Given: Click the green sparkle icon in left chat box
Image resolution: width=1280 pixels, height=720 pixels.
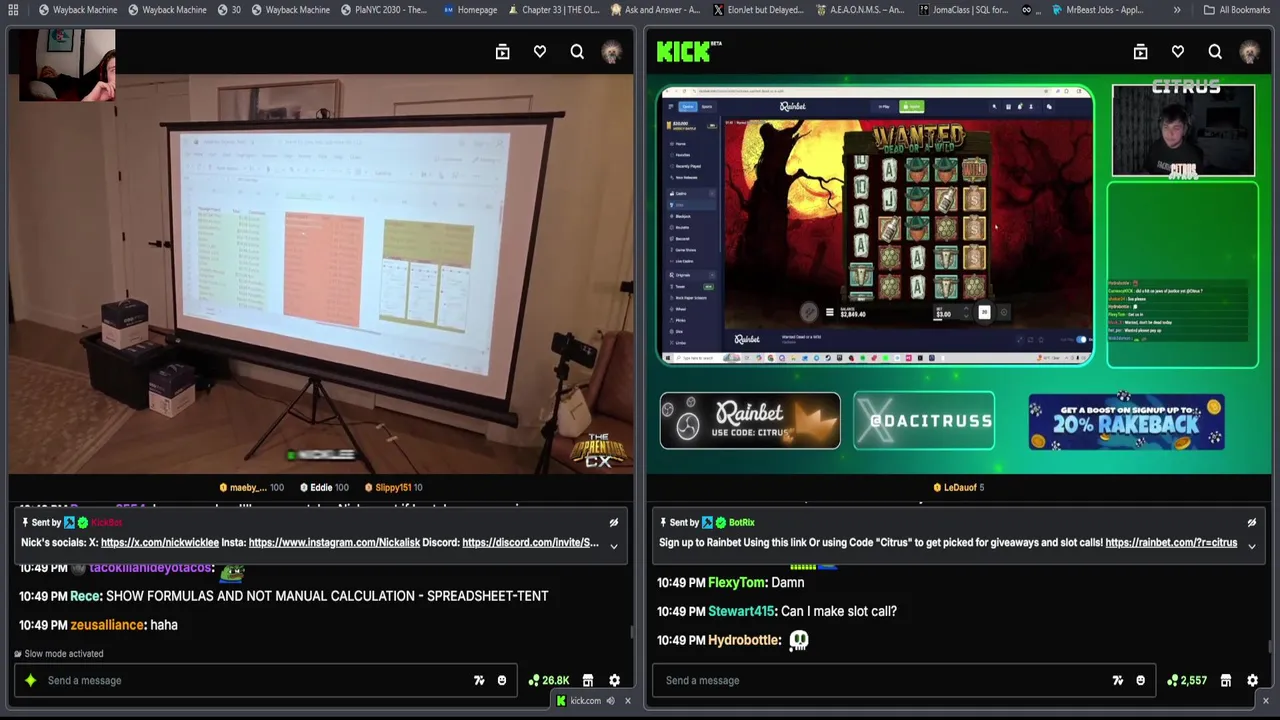Looking at the screenshot, I should pyautogui.click(x=30, y=680).
